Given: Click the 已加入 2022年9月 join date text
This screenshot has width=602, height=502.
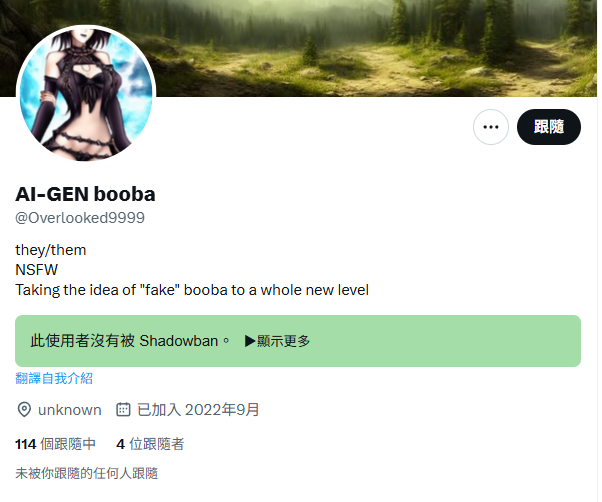Looking at the screenshot, I should 198,410.
